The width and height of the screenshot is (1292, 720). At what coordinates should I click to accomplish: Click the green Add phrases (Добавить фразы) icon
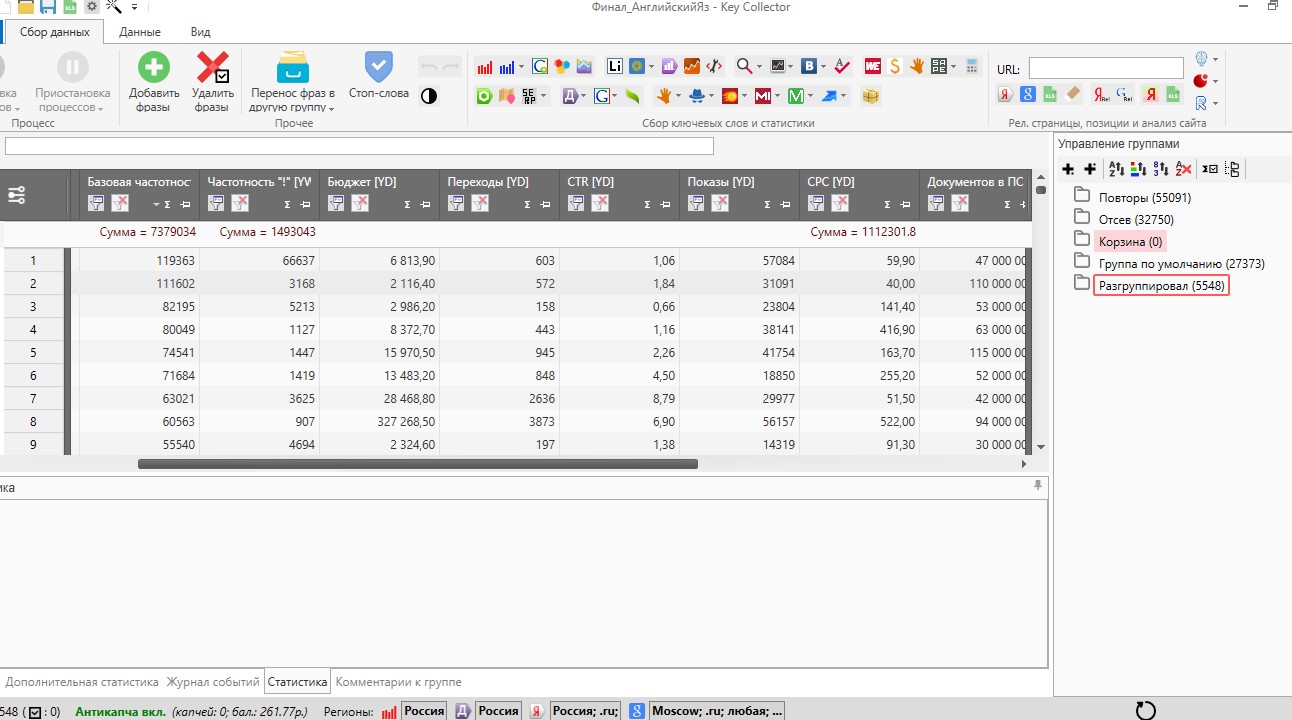(x=153, y=68)
